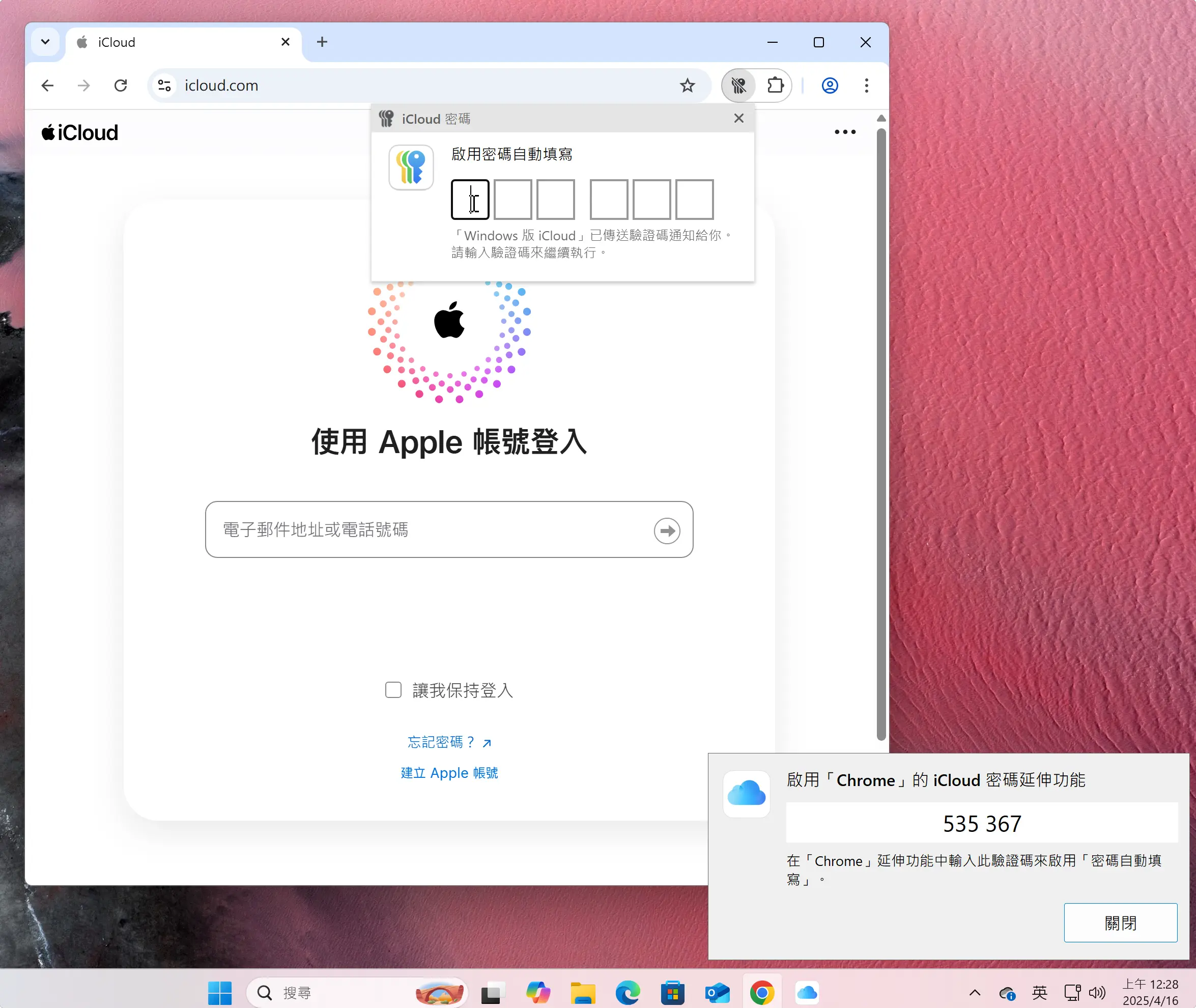Go forward in browser history
Screen dimensions: 1196x1008
click(84, 86)
